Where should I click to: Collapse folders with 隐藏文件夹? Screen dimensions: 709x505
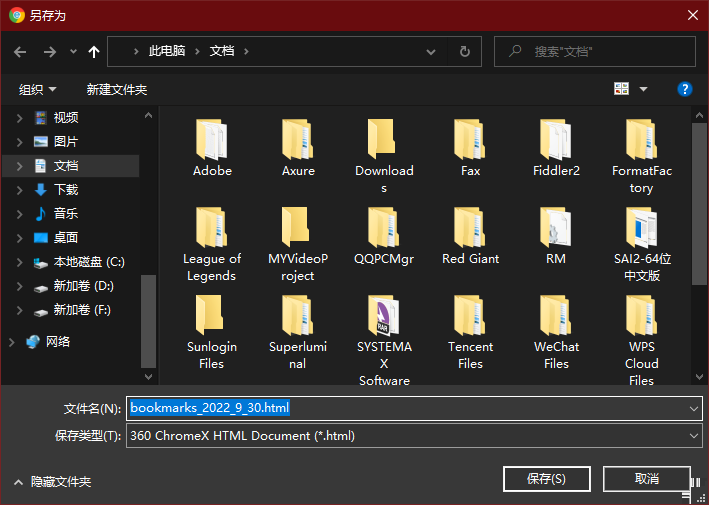(x=52, y=482)
